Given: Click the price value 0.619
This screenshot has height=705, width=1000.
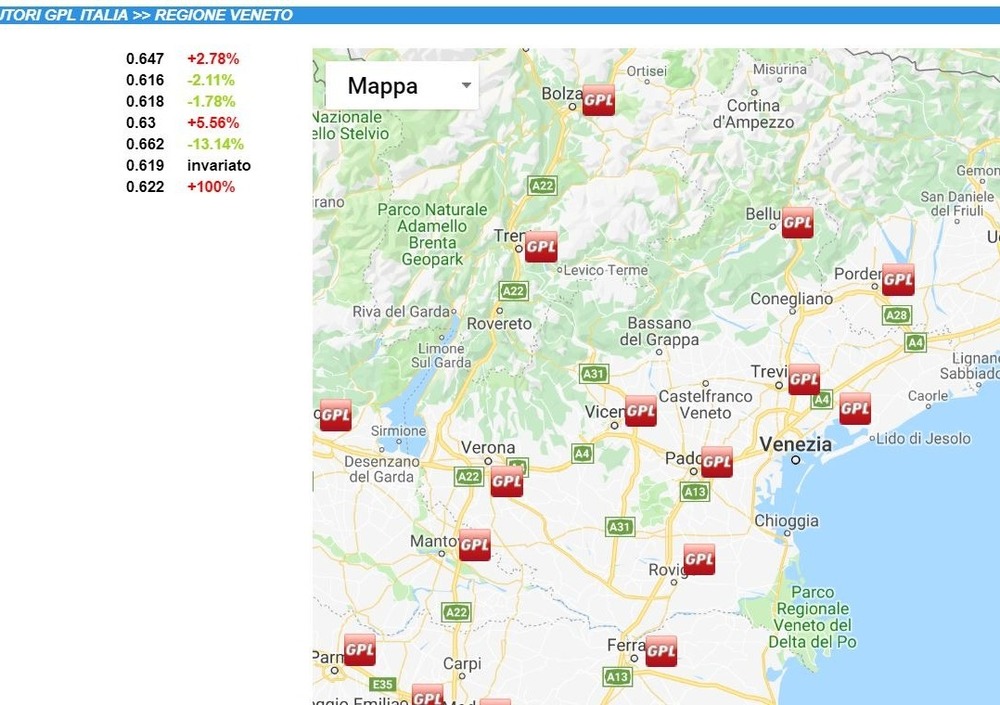Looking at the screenshot, I should coord(145,165).
